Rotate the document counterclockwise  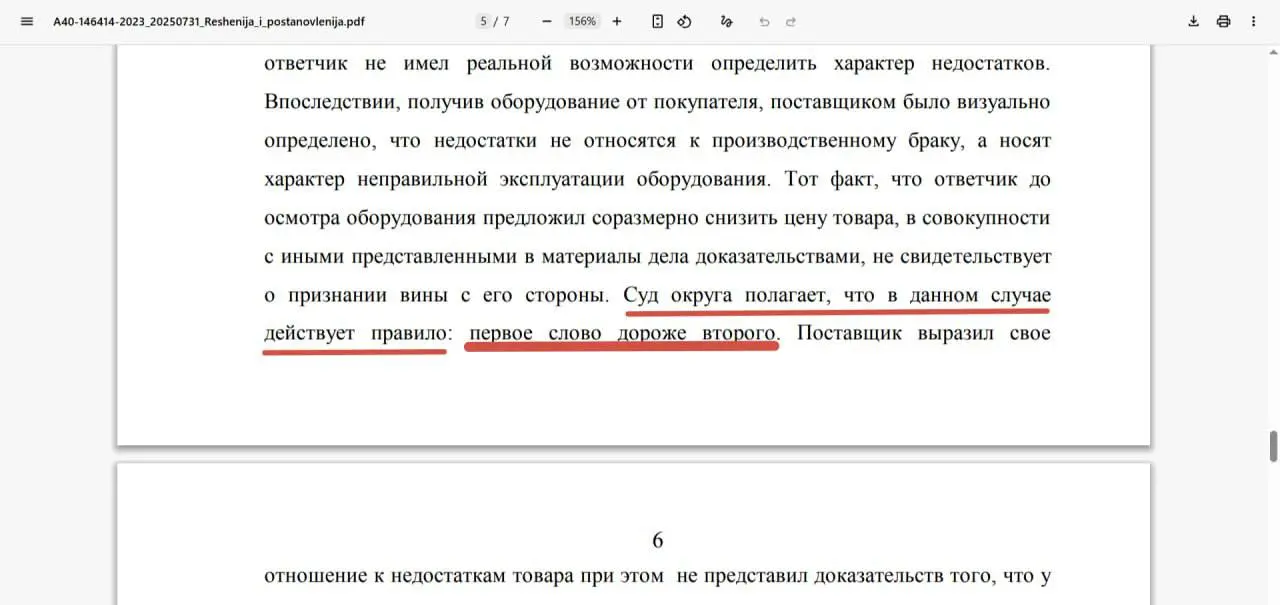point(685,21)
